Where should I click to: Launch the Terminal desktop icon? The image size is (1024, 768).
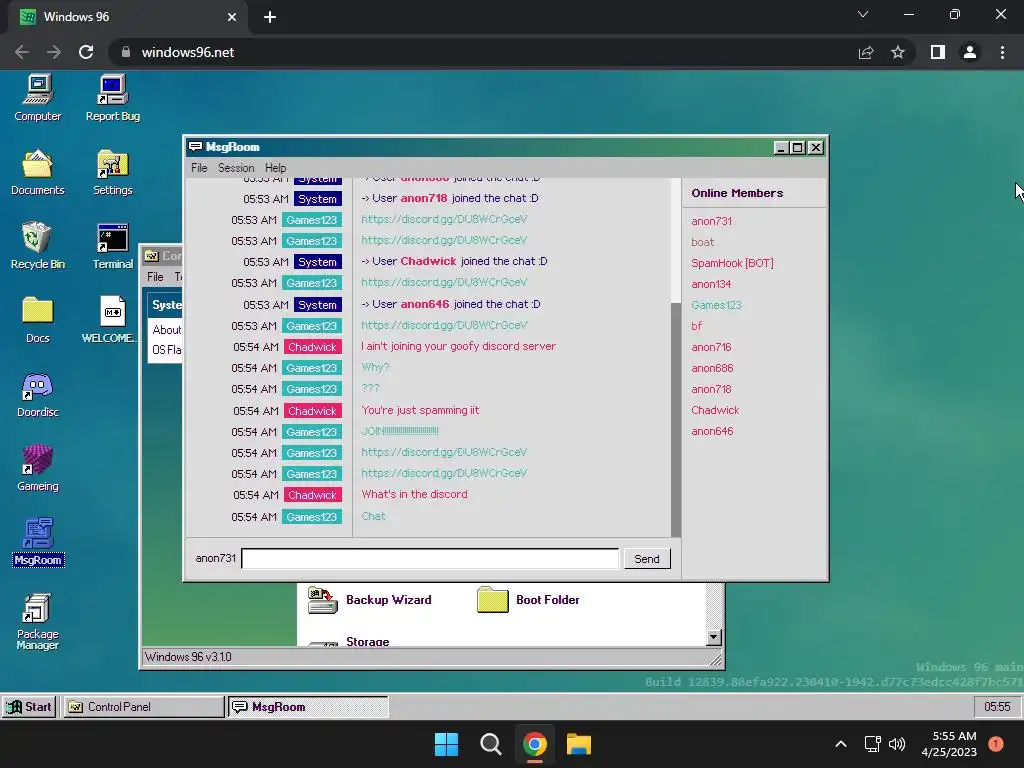112,246
